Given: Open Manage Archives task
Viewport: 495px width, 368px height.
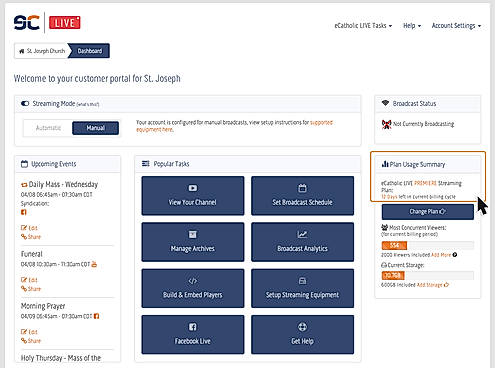Looking at the screenshot, I should tap(193, 242).
